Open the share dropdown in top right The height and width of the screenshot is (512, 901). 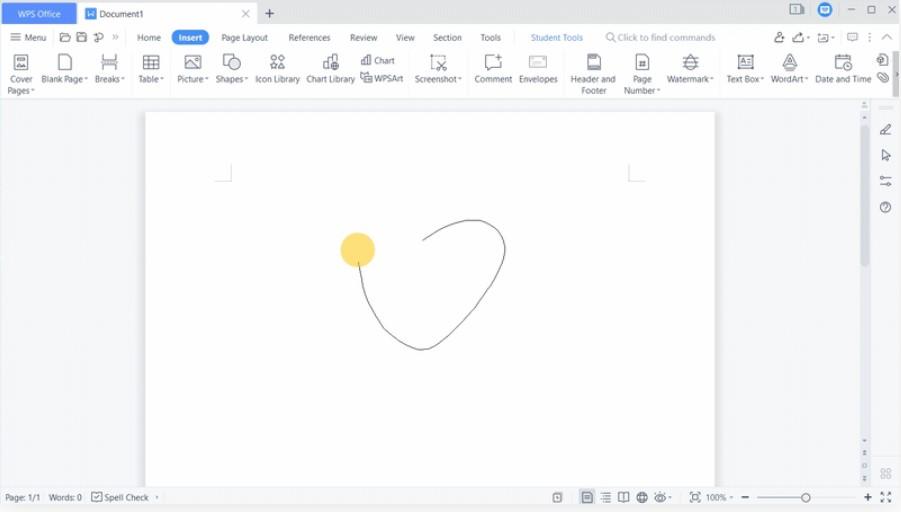(x=801, y=37)
